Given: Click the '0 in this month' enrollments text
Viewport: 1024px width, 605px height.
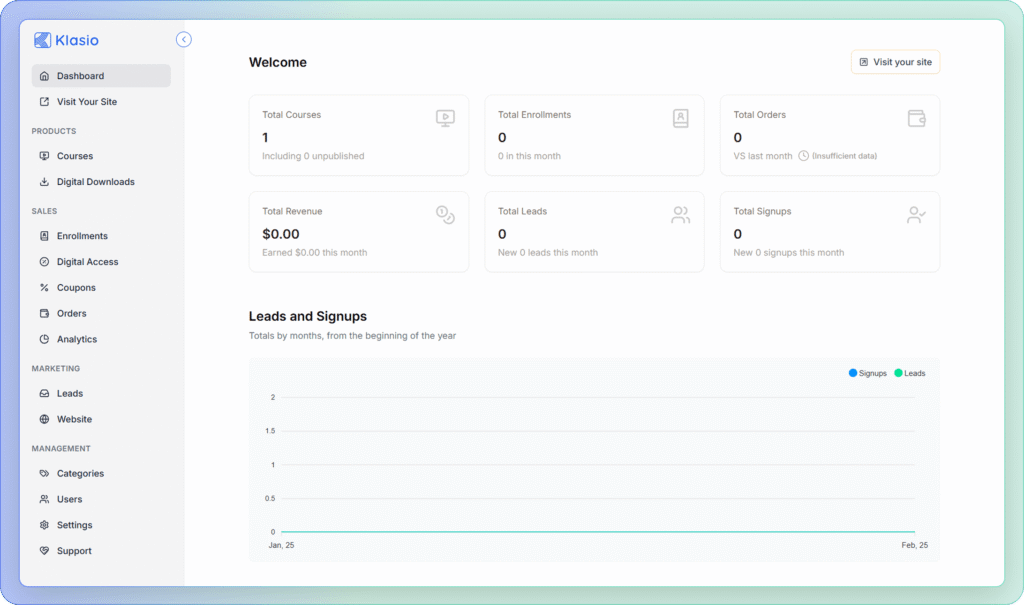Looking at the screenshot, I should (529, 156).
